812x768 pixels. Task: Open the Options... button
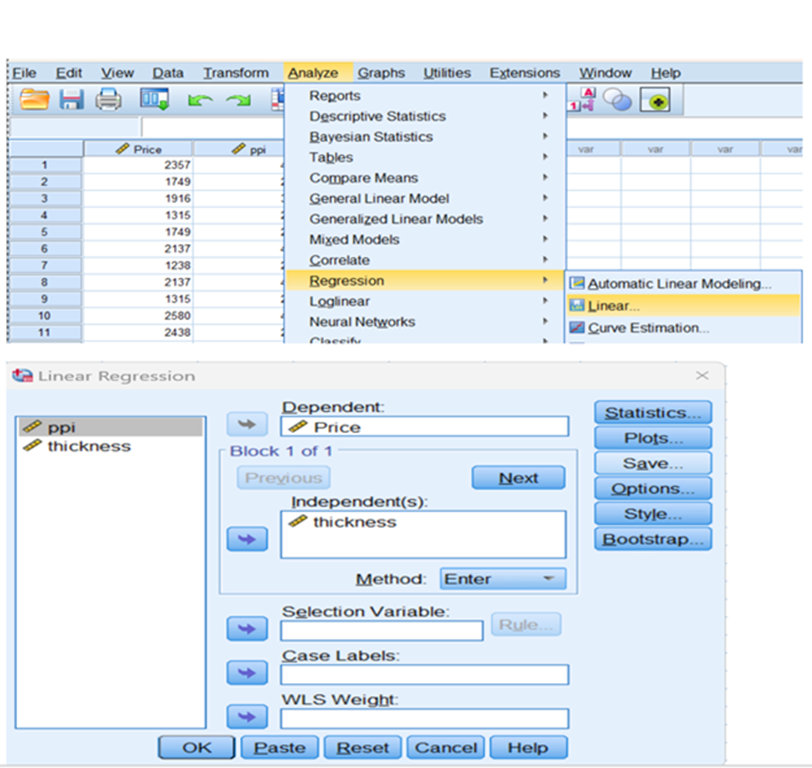click(653, 488)
